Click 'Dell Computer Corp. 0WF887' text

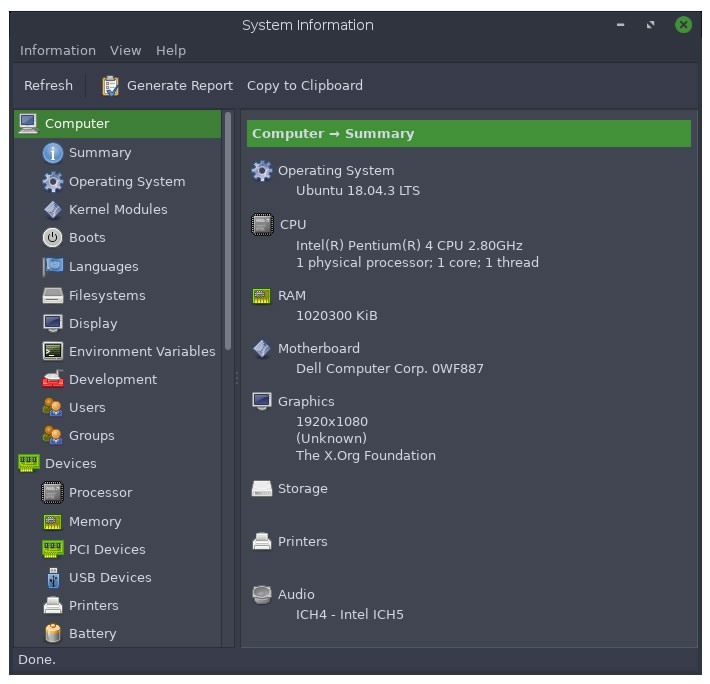click(389, 368)
